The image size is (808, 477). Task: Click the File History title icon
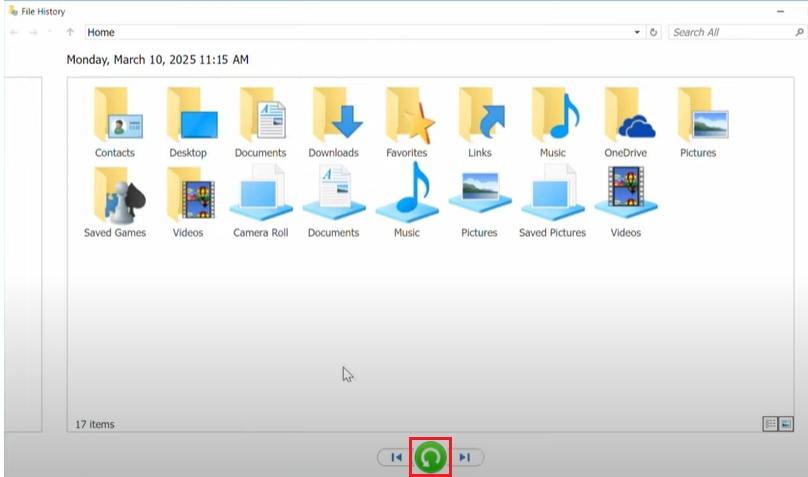(13, 11)
